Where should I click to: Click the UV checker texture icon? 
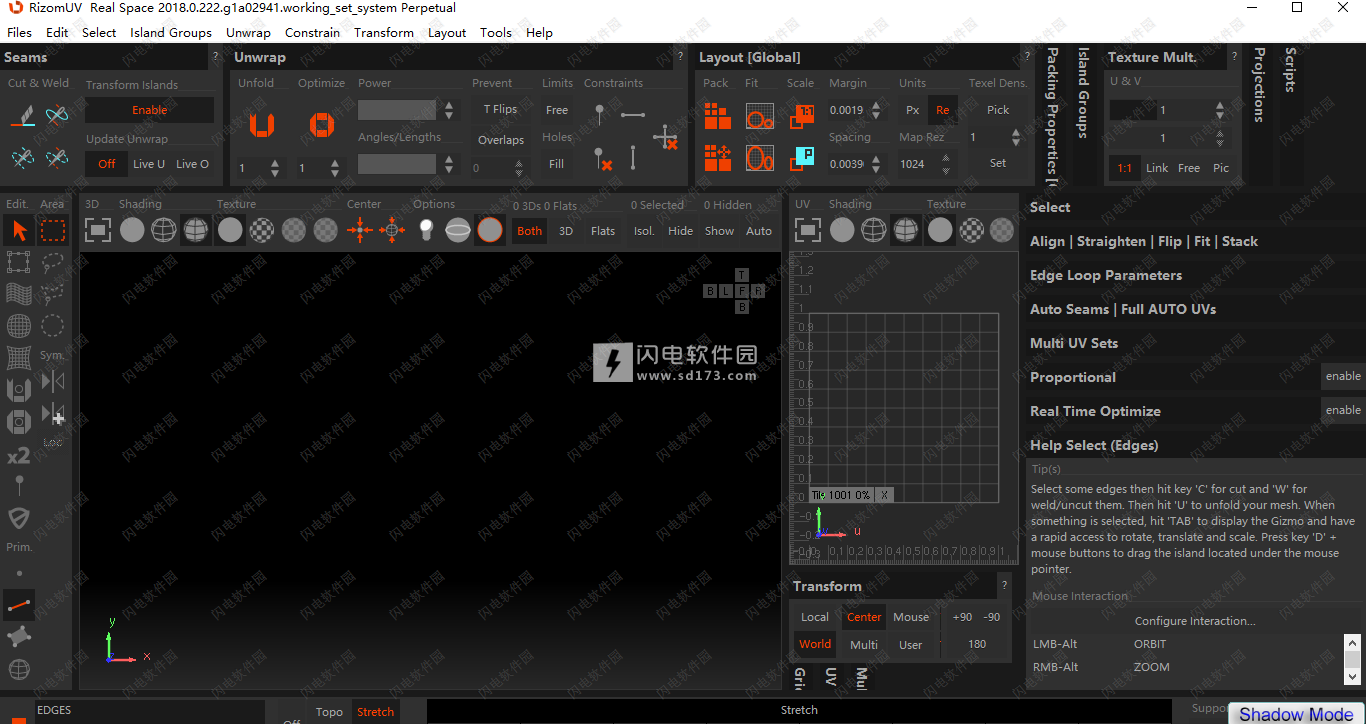[972, 231]
